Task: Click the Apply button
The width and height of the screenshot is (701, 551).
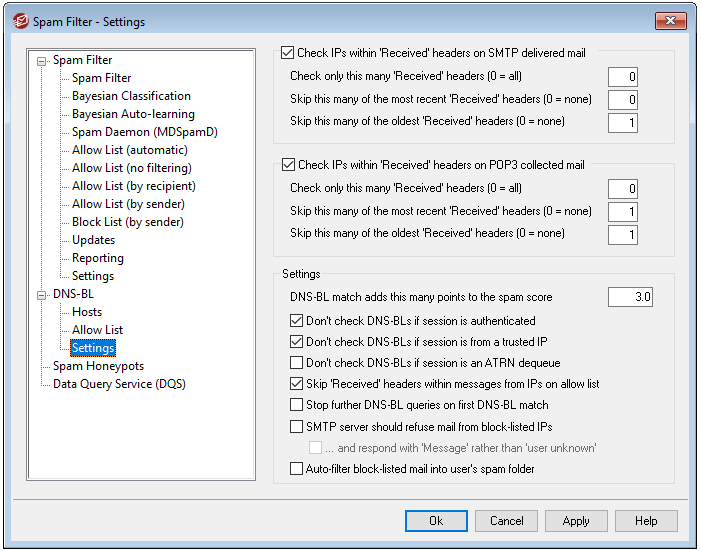Action: click(x=576, y=521)
